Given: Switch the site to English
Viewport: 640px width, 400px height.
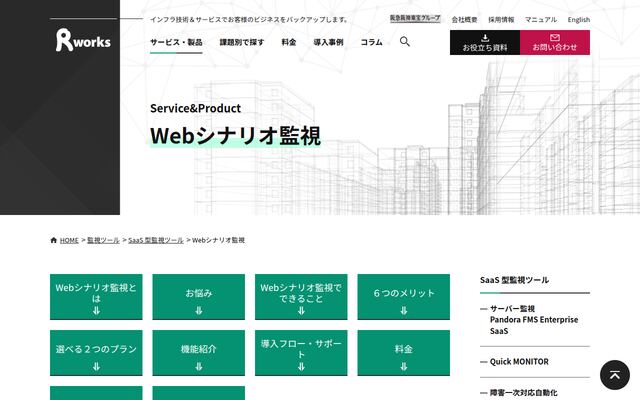Looking at the screenshot, I should click(579, 20).
